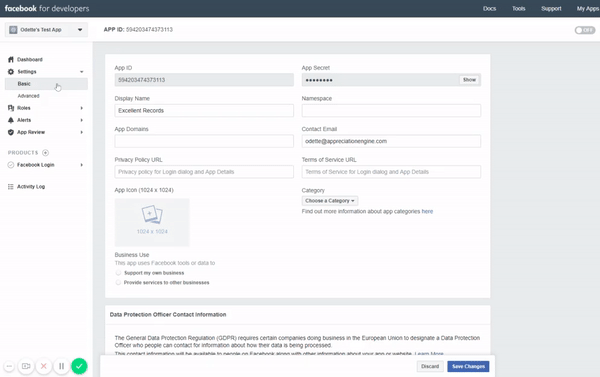Screen dimensions: 600x377
Task: Click the Privacy Policy URL field
Action: pos(204,171)
